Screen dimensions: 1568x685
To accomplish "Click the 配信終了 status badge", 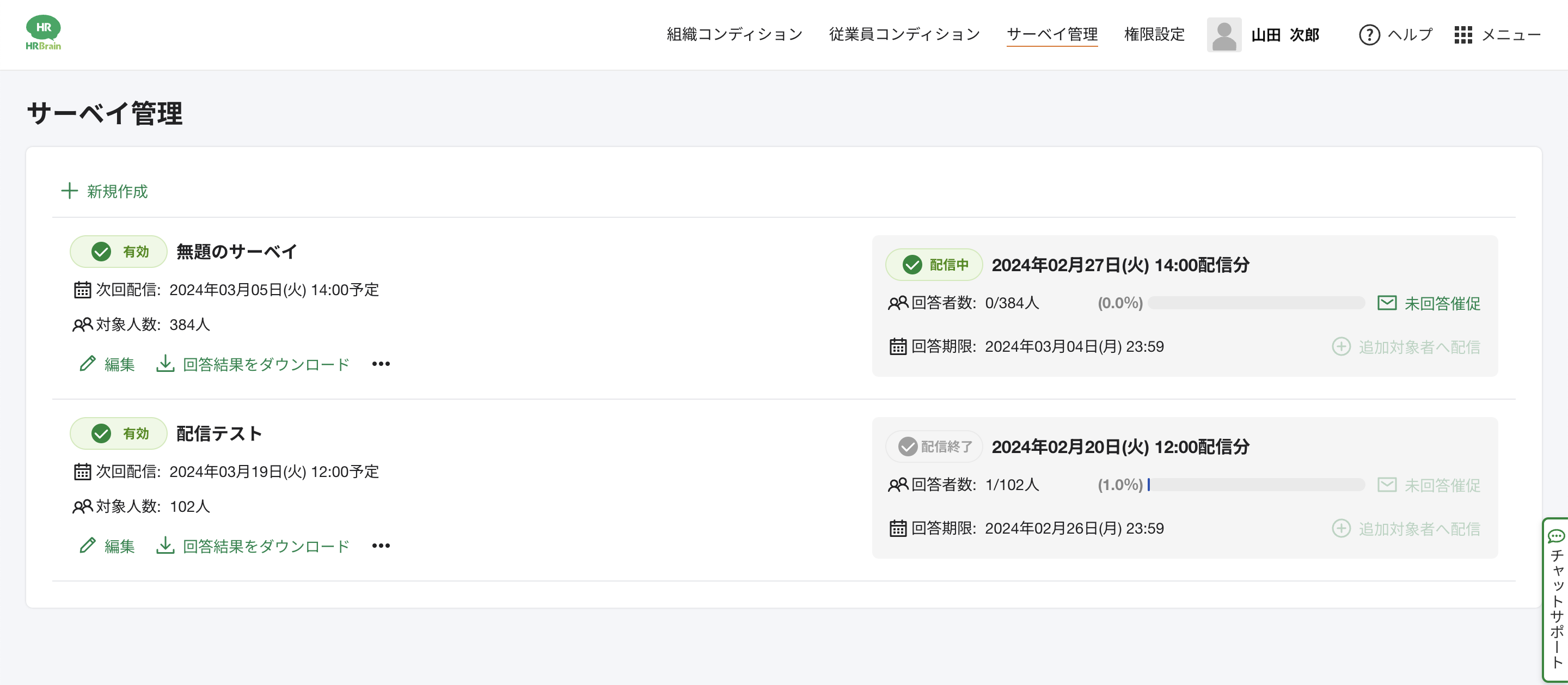I will (x=934, y=447).
